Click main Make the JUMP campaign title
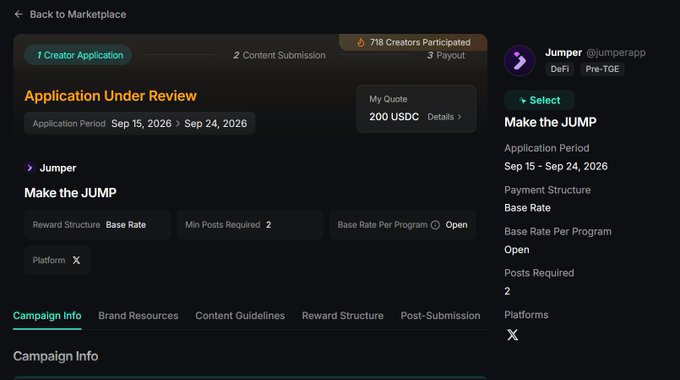The image size is (680, 380). [70, 193]
